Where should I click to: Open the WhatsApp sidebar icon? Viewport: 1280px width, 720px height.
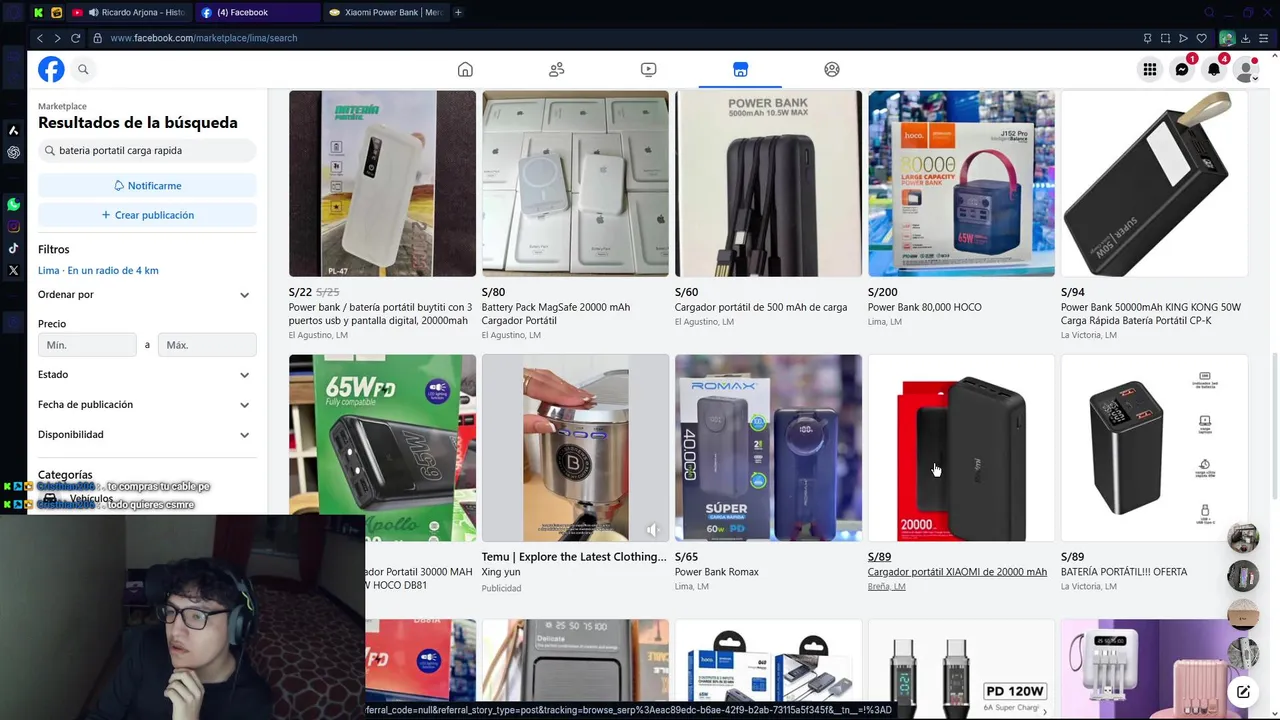(13, 204)
